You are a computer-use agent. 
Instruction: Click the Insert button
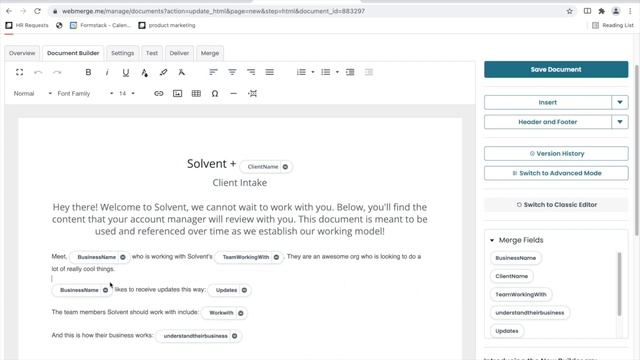click(x=548, y=102)
